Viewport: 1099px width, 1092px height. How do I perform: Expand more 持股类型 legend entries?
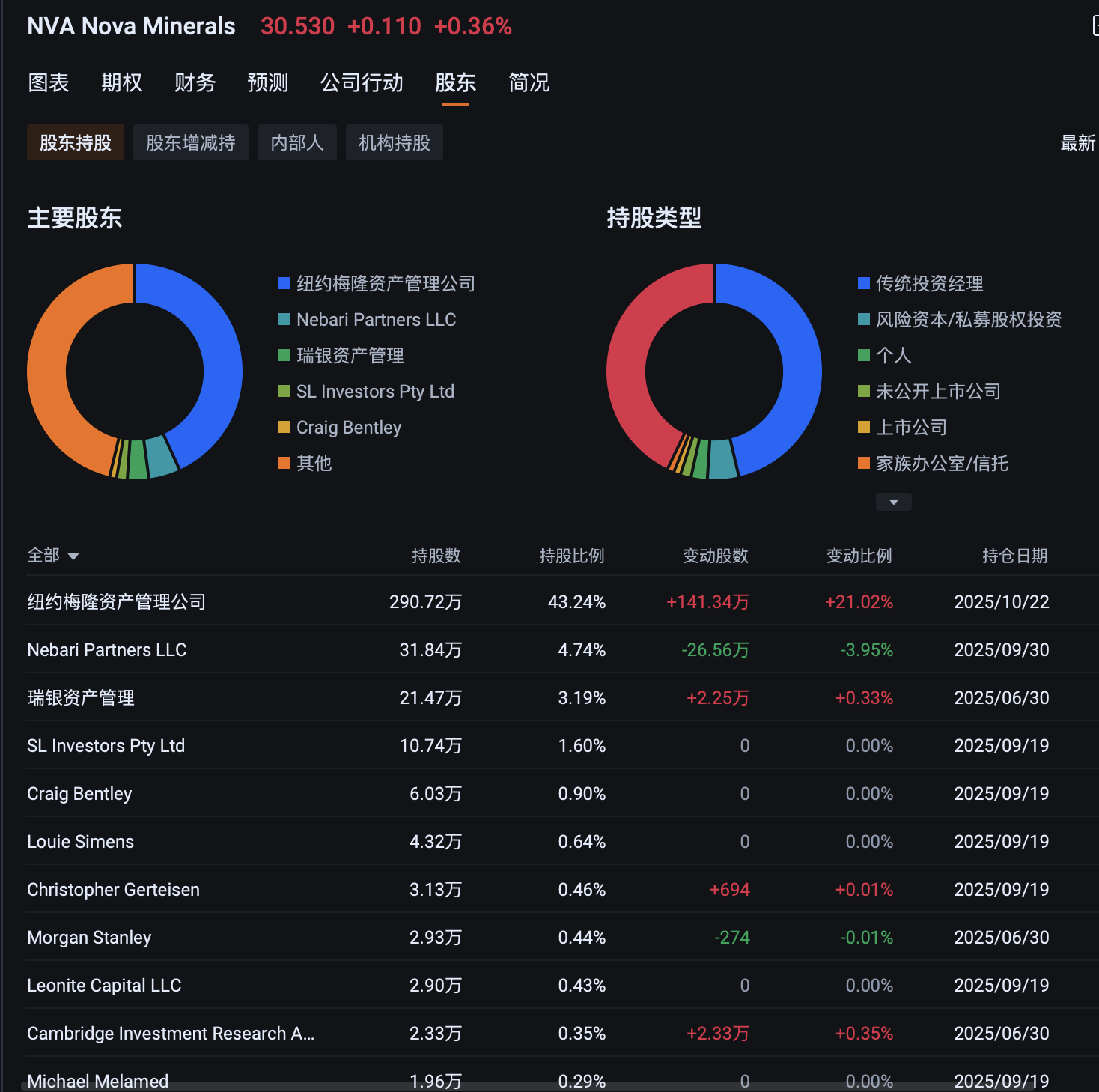click(894, 502)
